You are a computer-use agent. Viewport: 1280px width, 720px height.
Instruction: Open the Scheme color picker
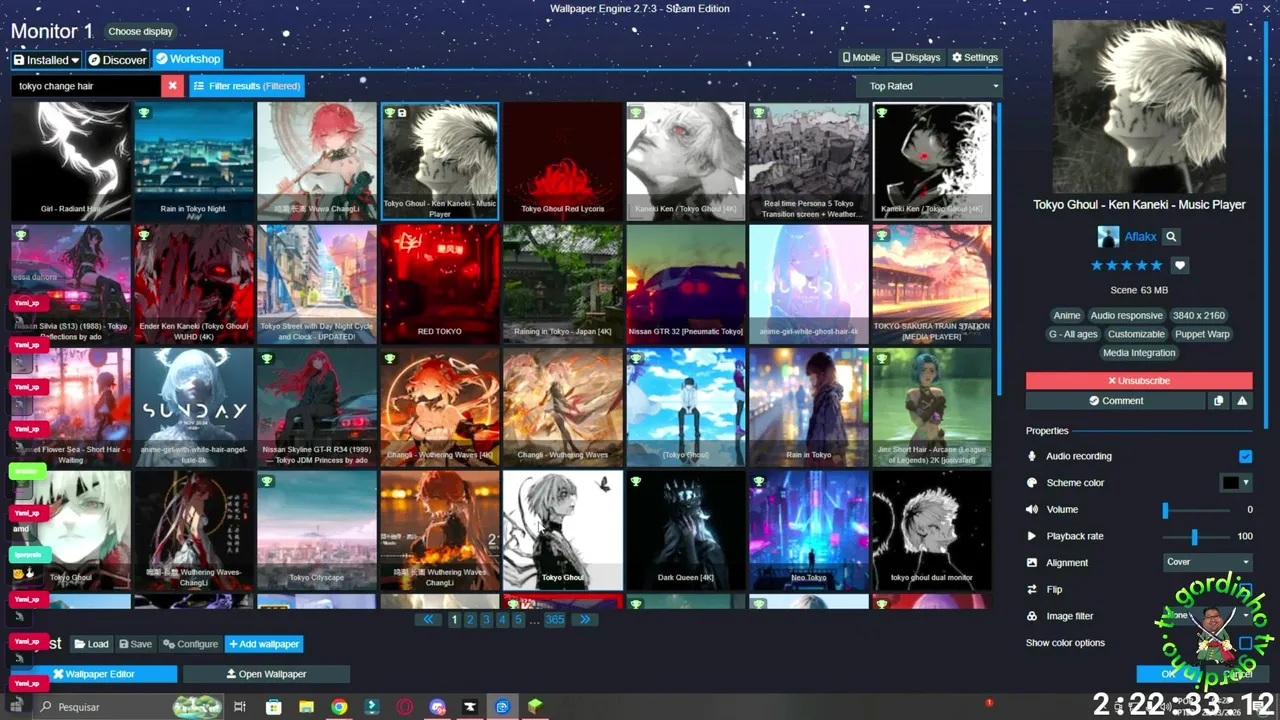click(x=1236, y=483)
